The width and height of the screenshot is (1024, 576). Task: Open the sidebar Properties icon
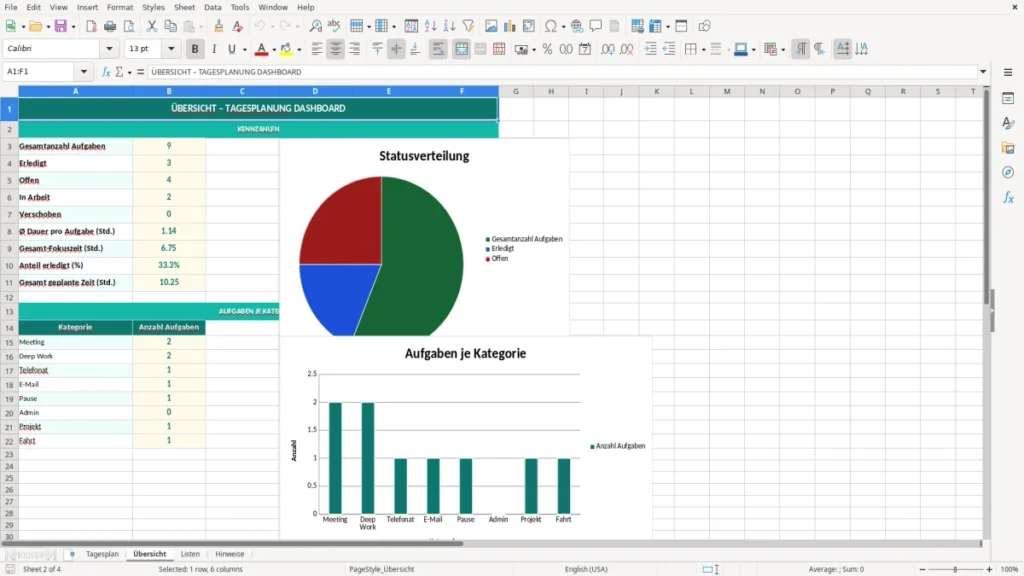coord(1008,98)
